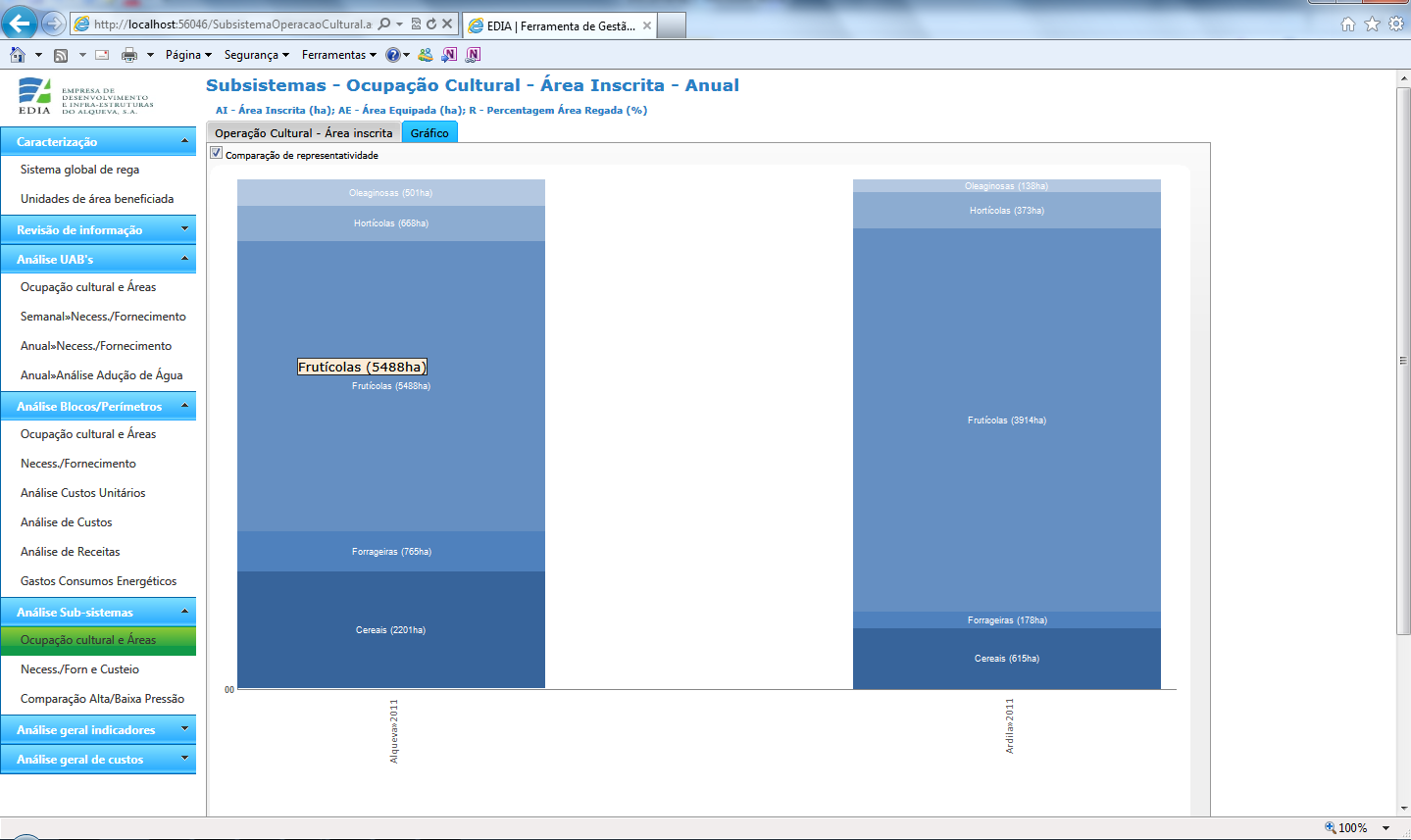
Task: Collapse the Análise Blocos/Perímetros section
Action: tap(98, 406)
